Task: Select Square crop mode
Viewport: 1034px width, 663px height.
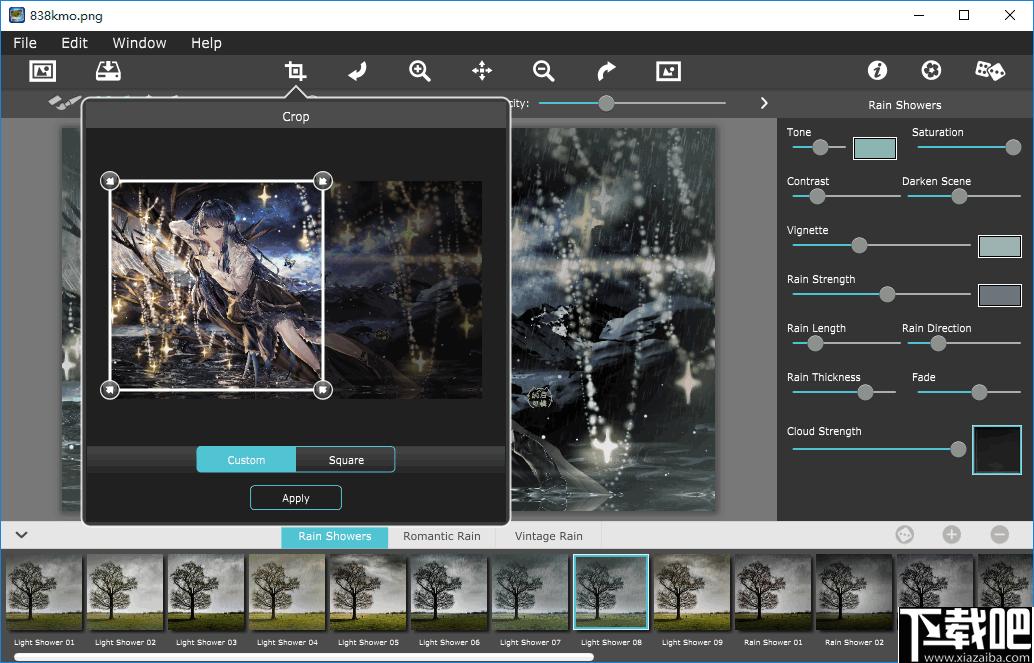Action: tap(346, 460)
